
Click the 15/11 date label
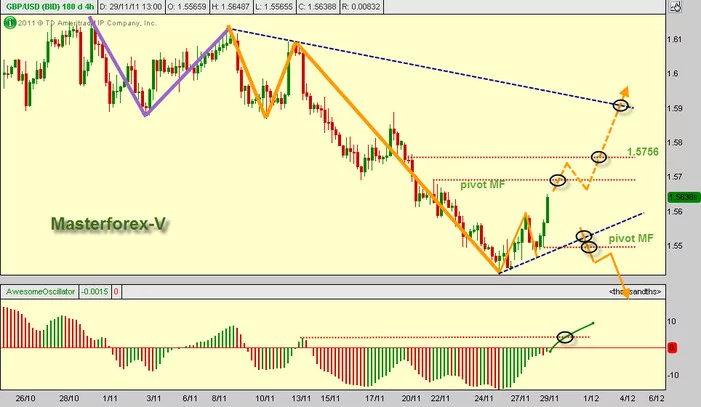tap(330, 398)
